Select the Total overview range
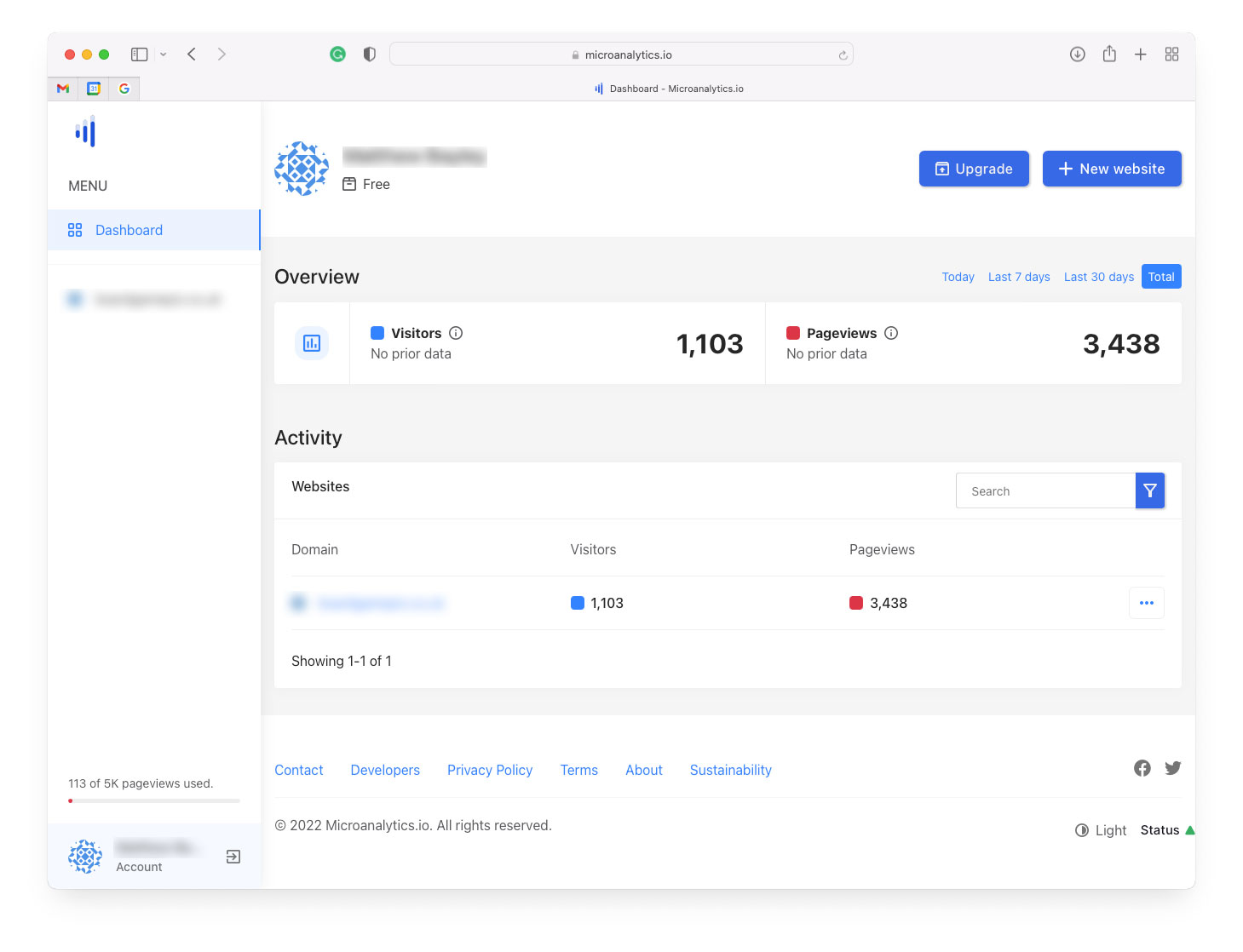The image size is (1243, 952). tap(1161, 277)
